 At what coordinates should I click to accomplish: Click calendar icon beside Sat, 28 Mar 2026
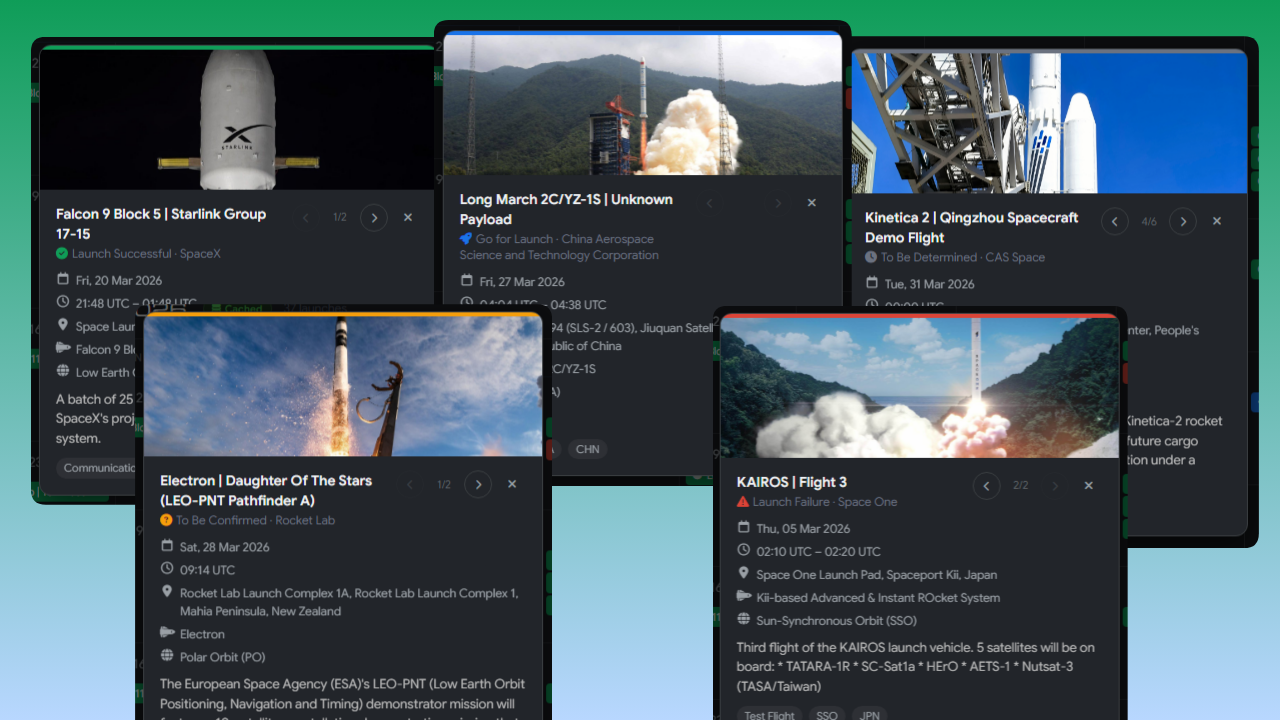point(167,546)
